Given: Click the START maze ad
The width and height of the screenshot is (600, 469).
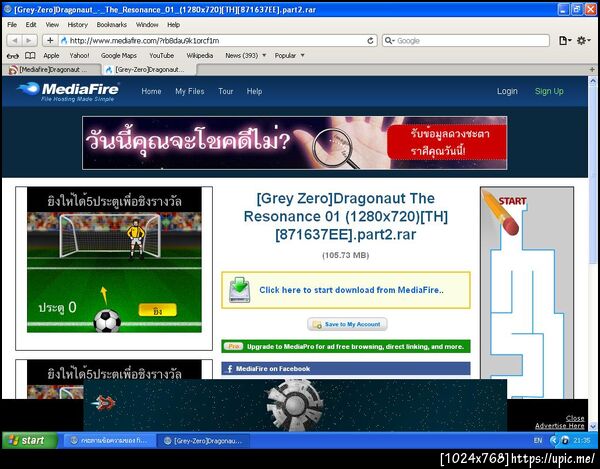Looking at the screenshot, I should pyautogui.click(x=527, y=293).
